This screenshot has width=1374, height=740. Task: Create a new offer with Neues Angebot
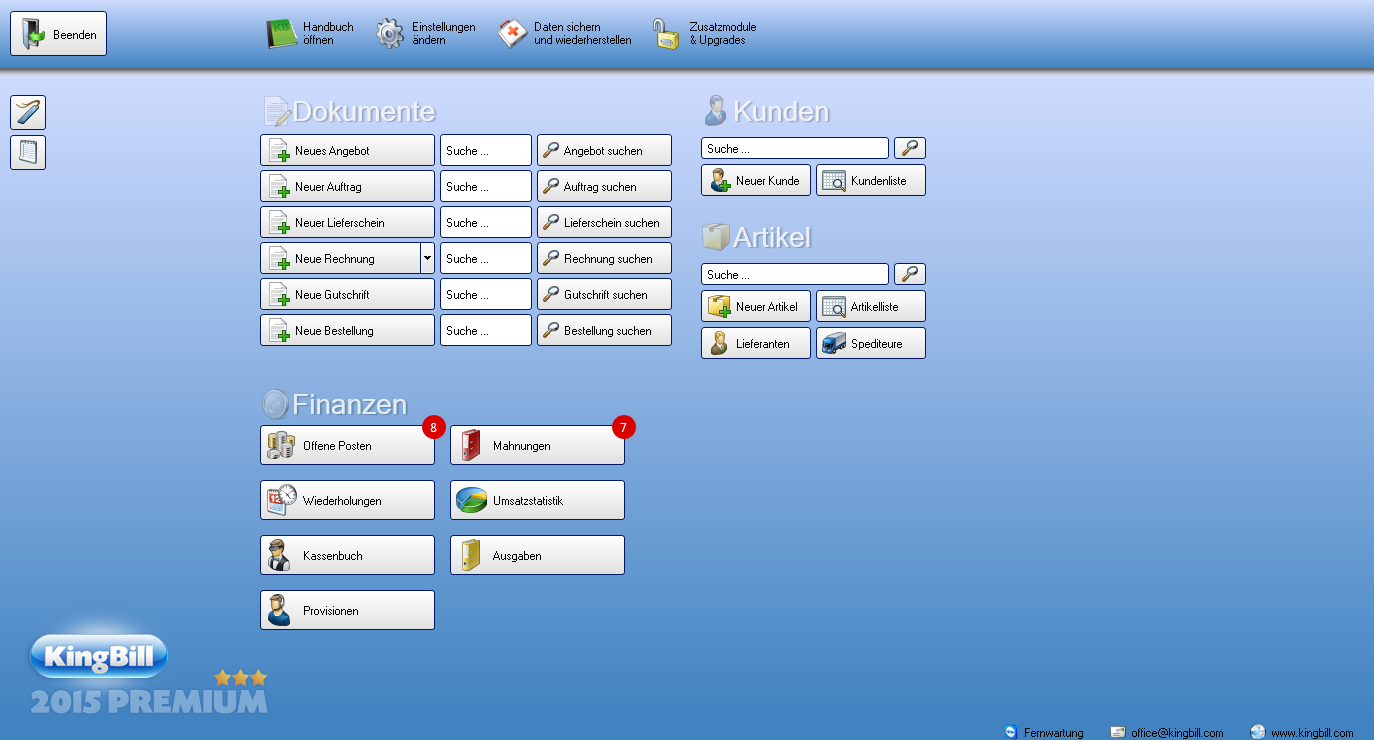[x=347, y=150]
